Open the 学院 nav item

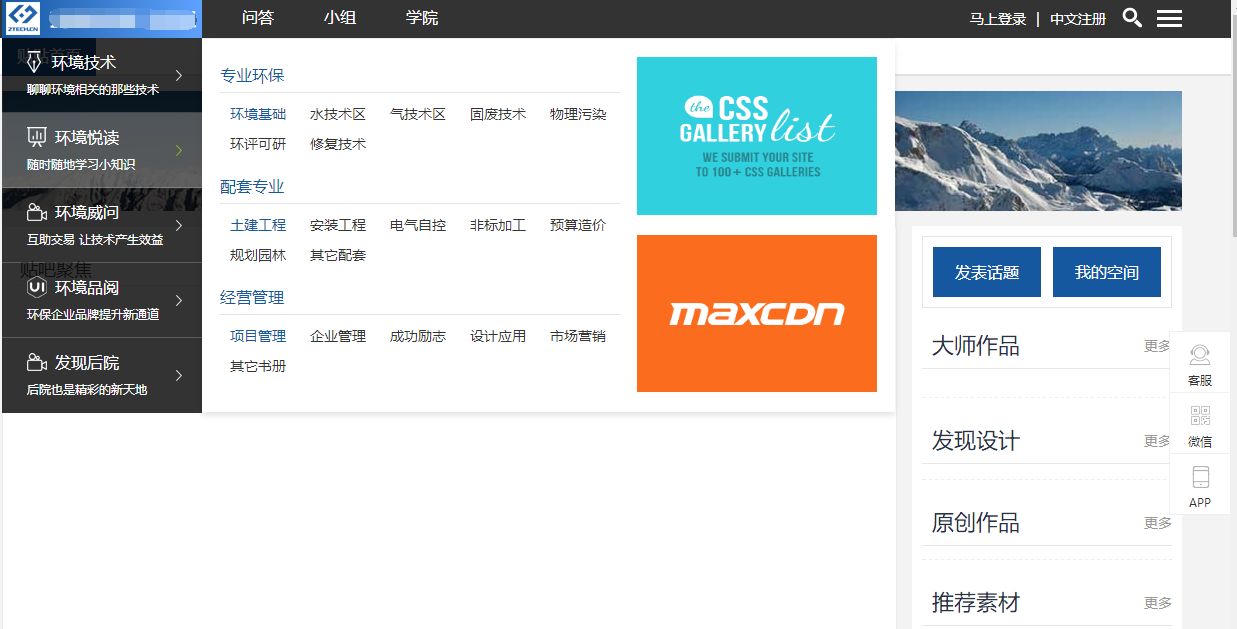(x=422, y=18)
